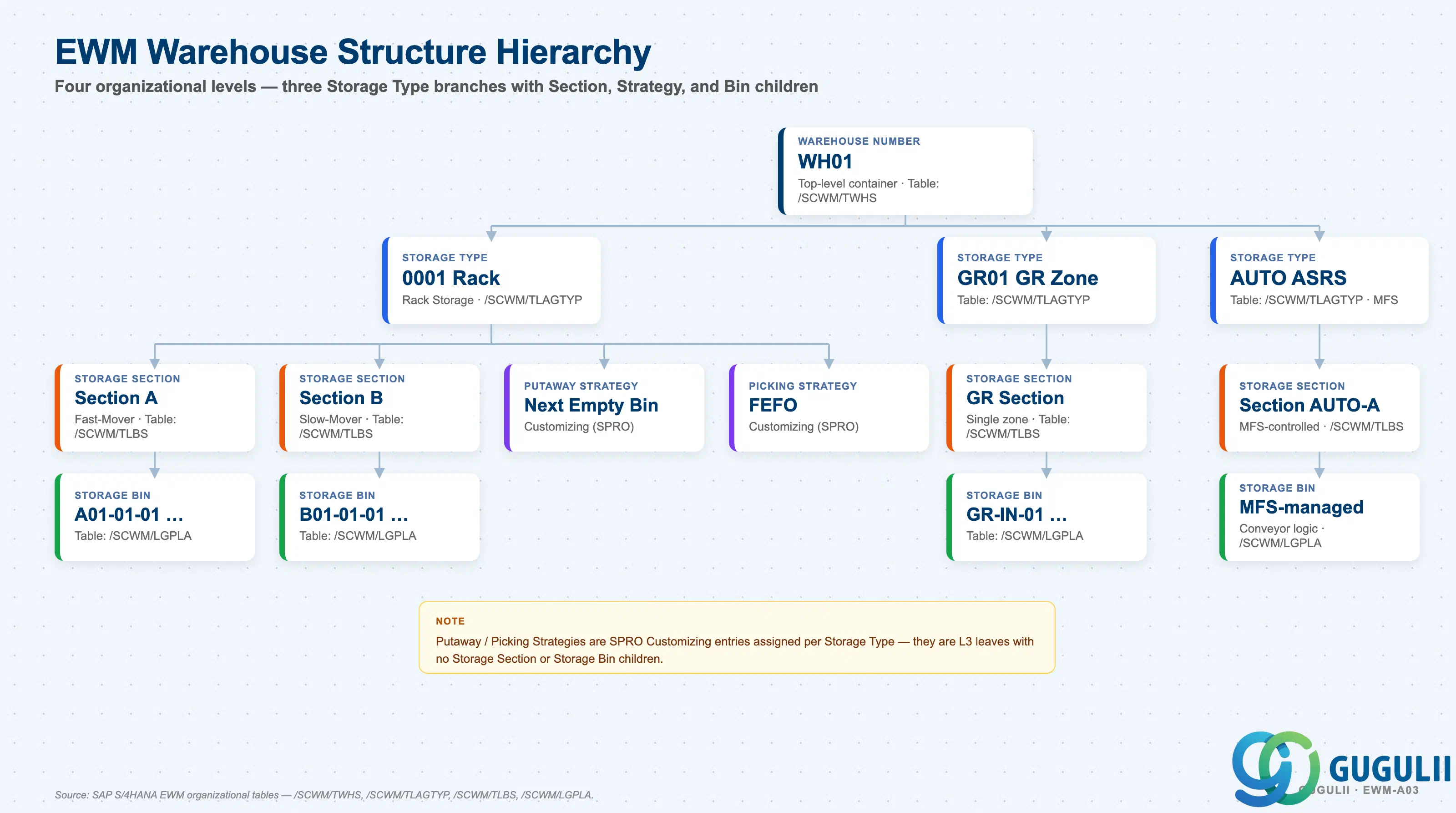
Task: Select the 0001 Rack storage type card
Action: pyautogui.click(x=491, y=280)
